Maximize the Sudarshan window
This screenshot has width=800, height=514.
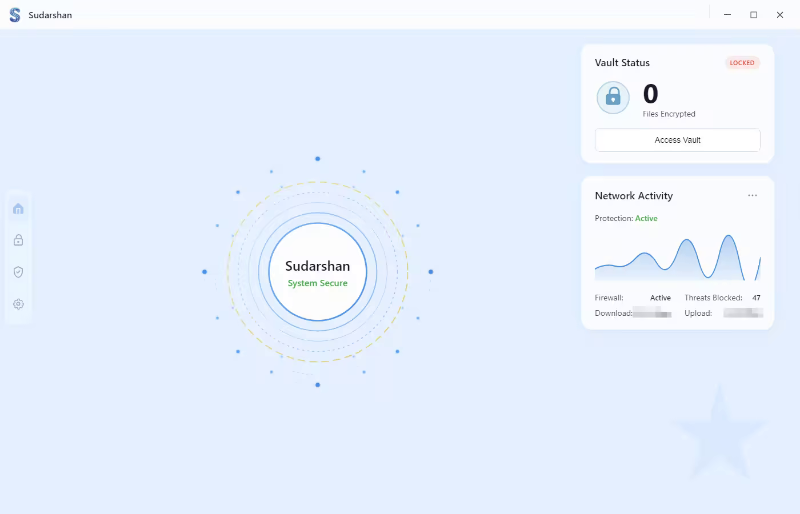tap(753, 15)
